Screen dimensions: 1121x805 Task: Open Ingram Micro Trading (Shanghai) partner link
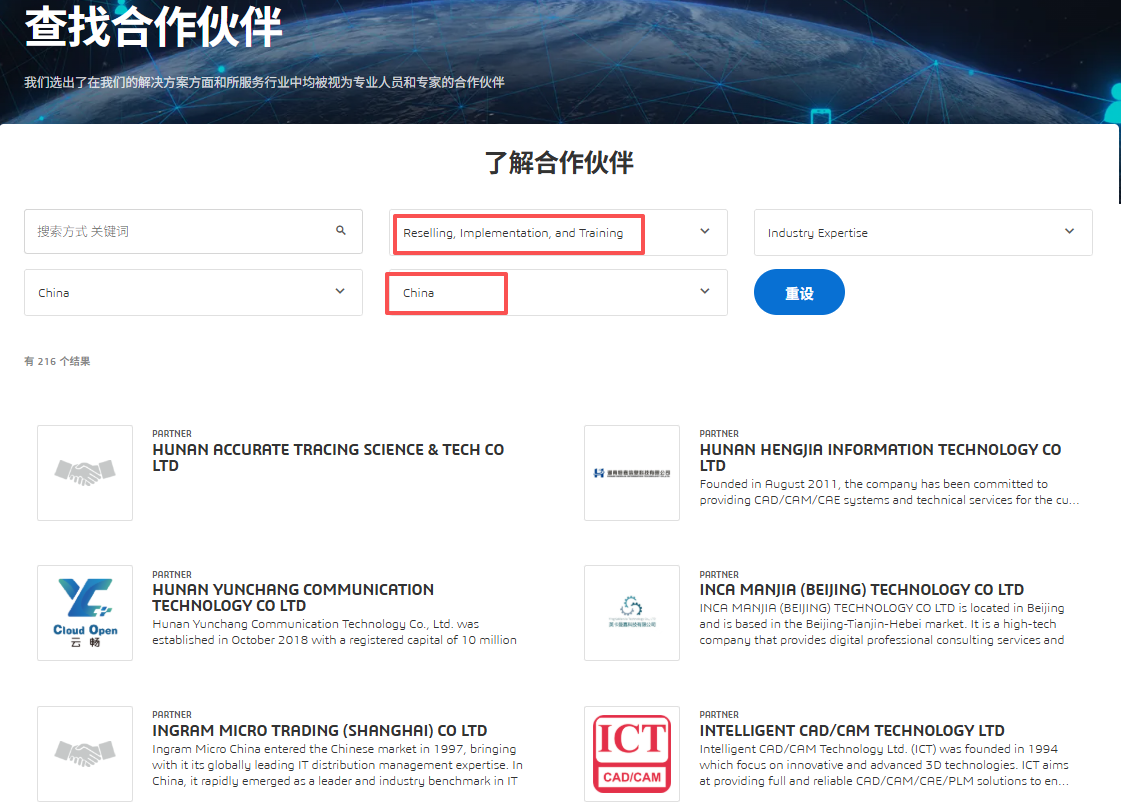click(x=320, y=731)
